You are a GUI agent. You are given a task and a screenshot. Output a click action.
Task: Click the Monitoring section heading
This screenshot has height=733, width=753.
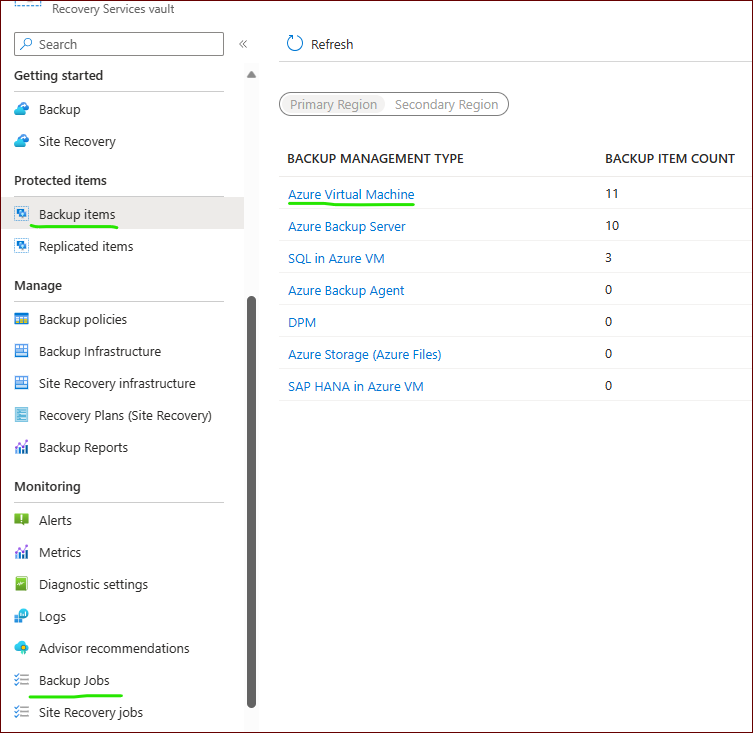coord(48,487)
